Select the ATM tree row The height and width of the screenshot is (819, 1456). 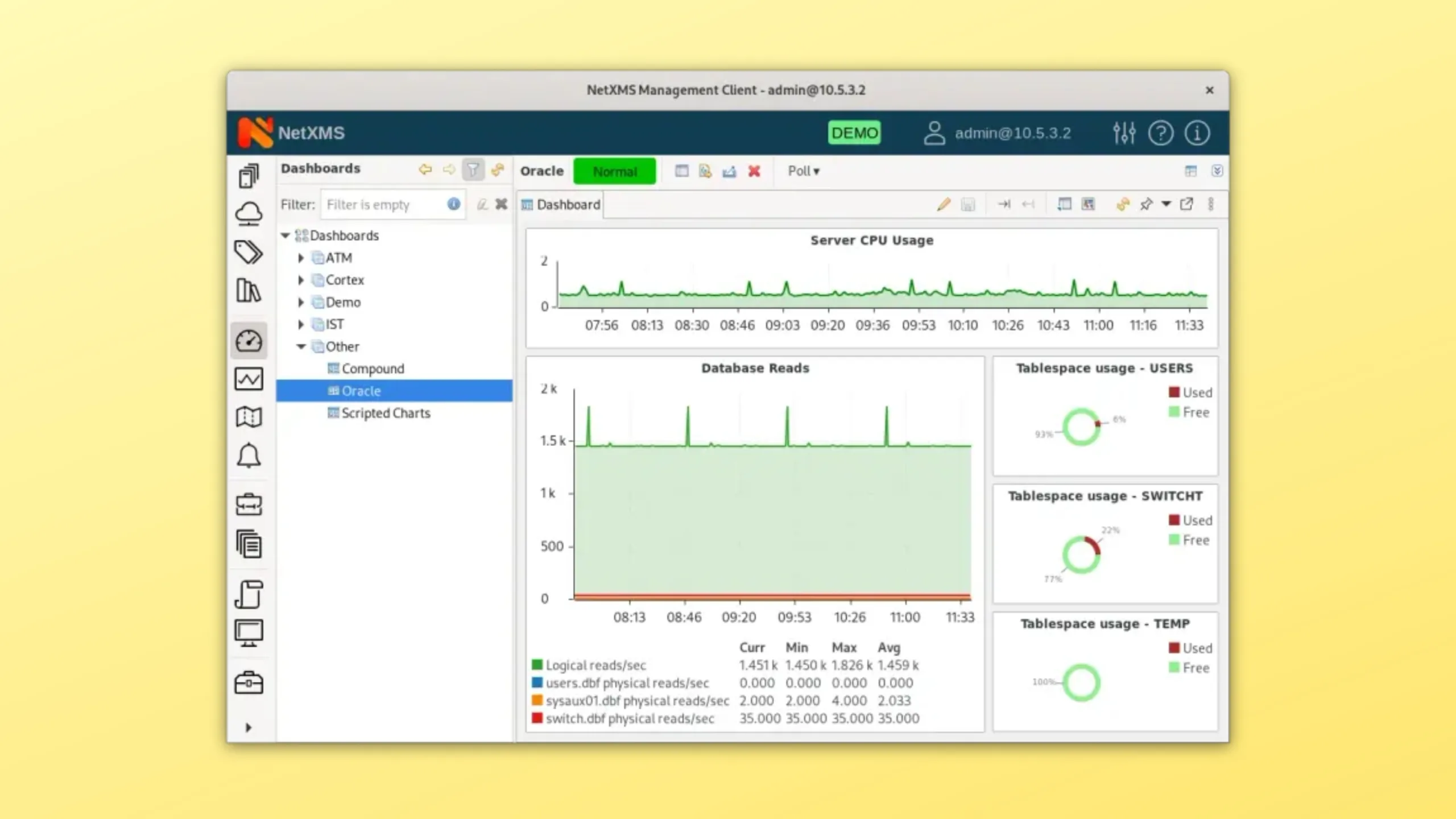(394, 258)
